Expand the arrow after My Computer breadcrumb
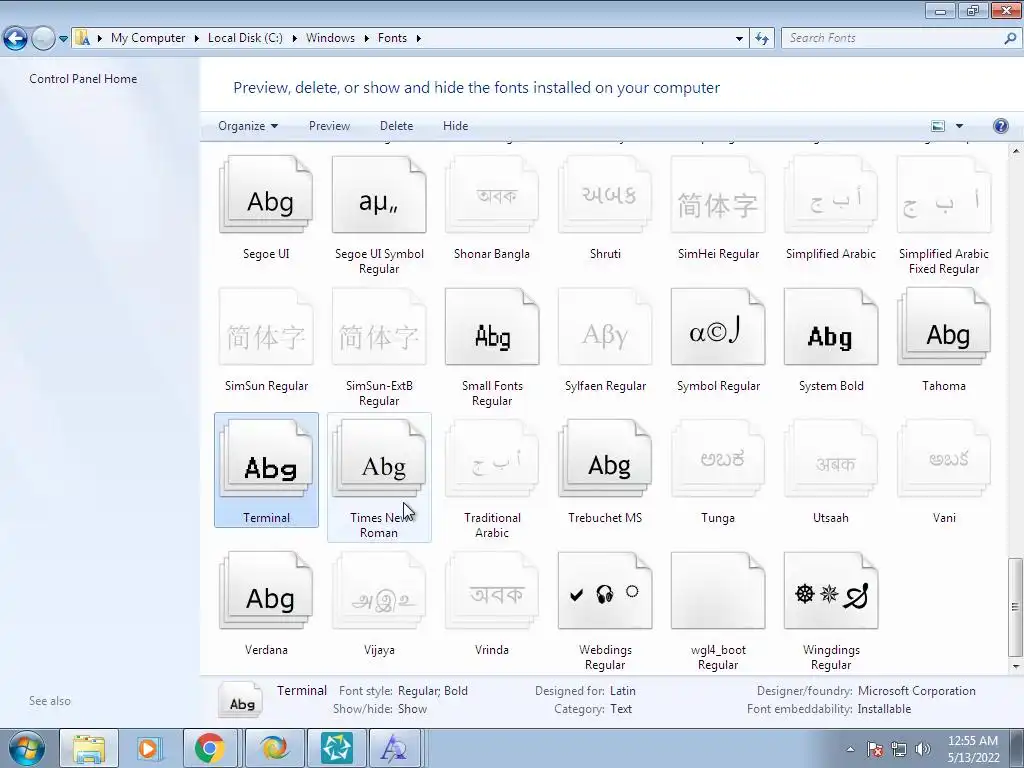1024x768 pixels. [197, 38]
